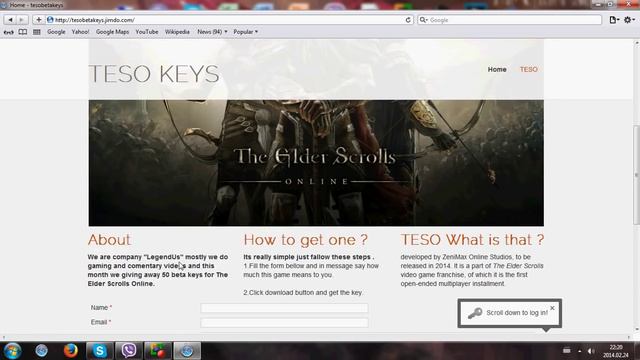The height and width of the screenshot is (360, 640).
Task: Open the page menu icon in toolbar
Action: tap(613, 20)
